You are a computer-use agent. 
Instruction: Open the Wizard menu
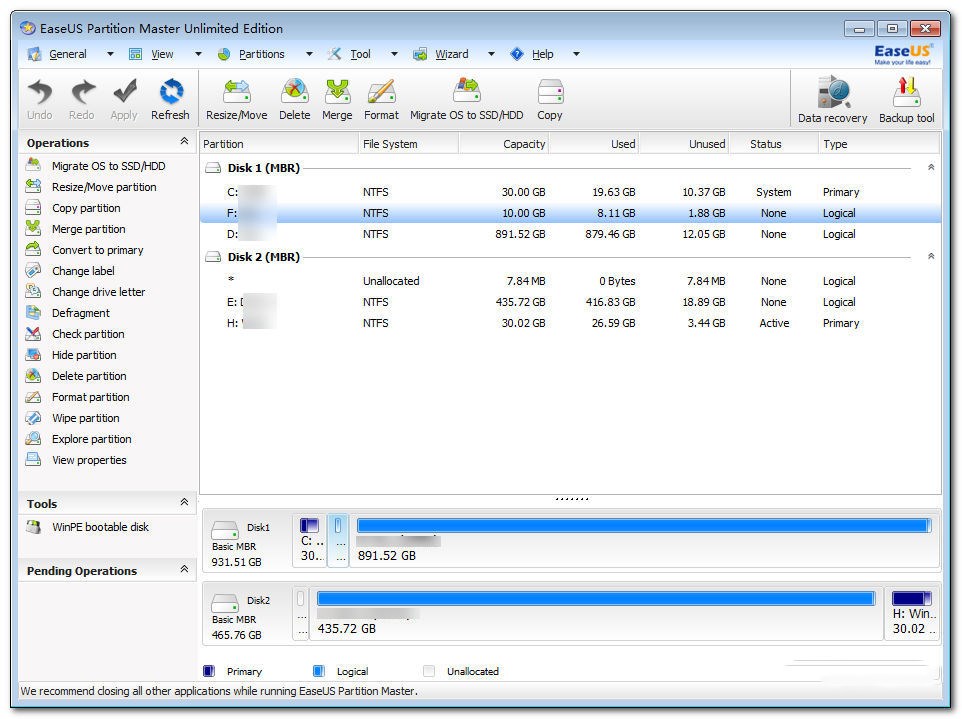[x=451, y=54]
